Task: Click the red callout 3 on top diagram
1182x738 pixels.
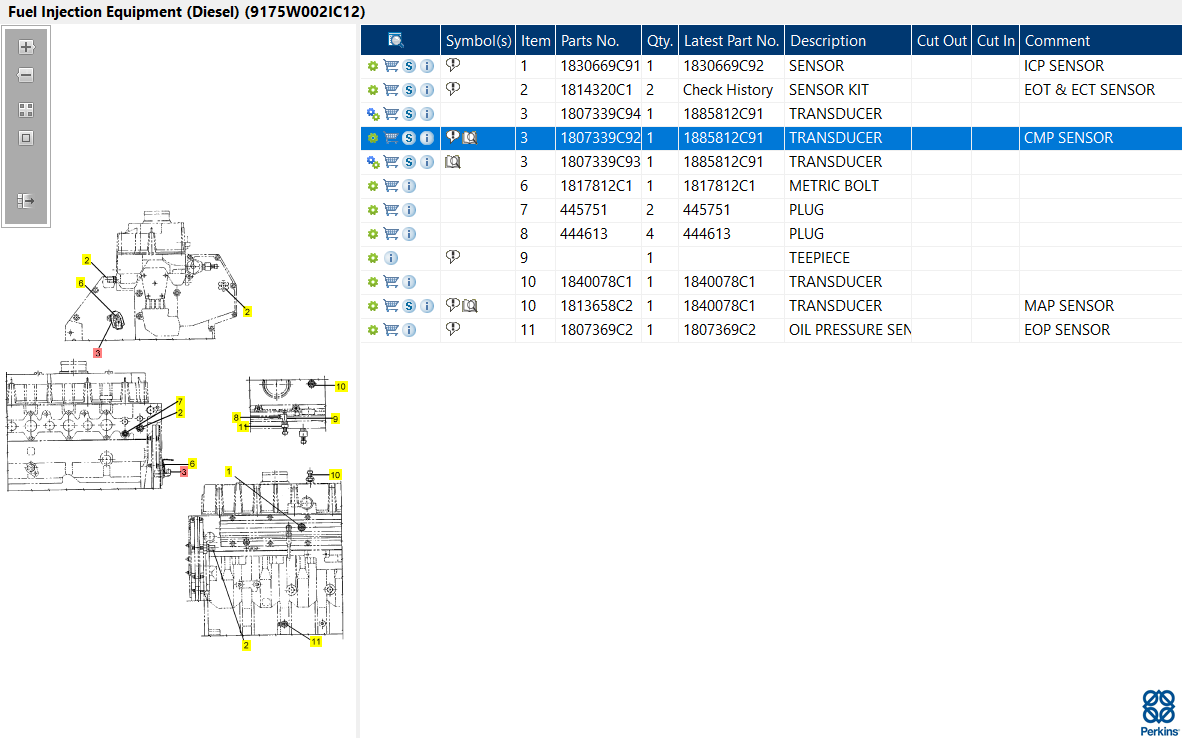Action: [x=97, y=353]
